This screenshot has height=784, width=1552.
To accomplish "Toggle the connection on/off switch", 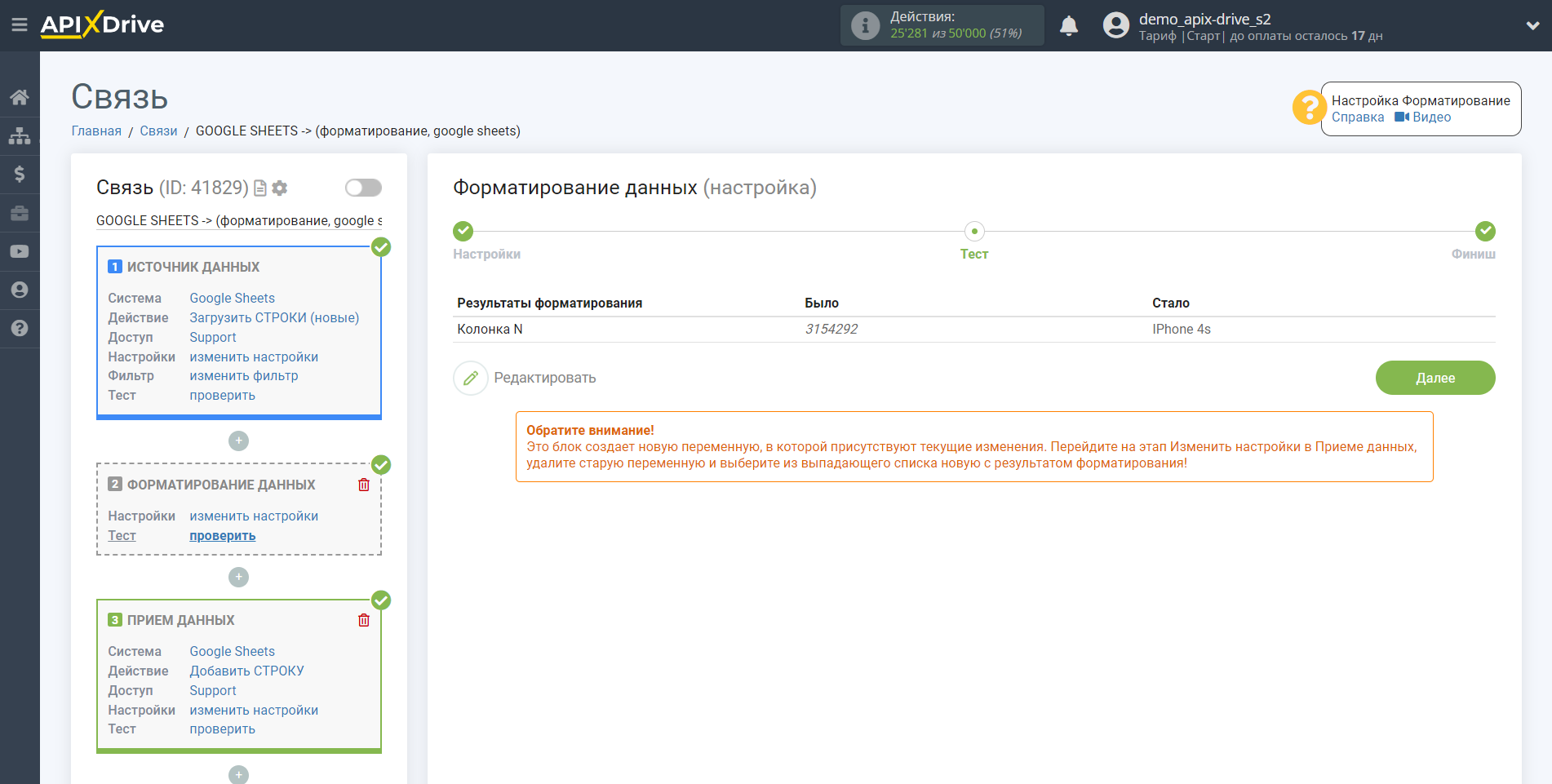I will [363, 188].
